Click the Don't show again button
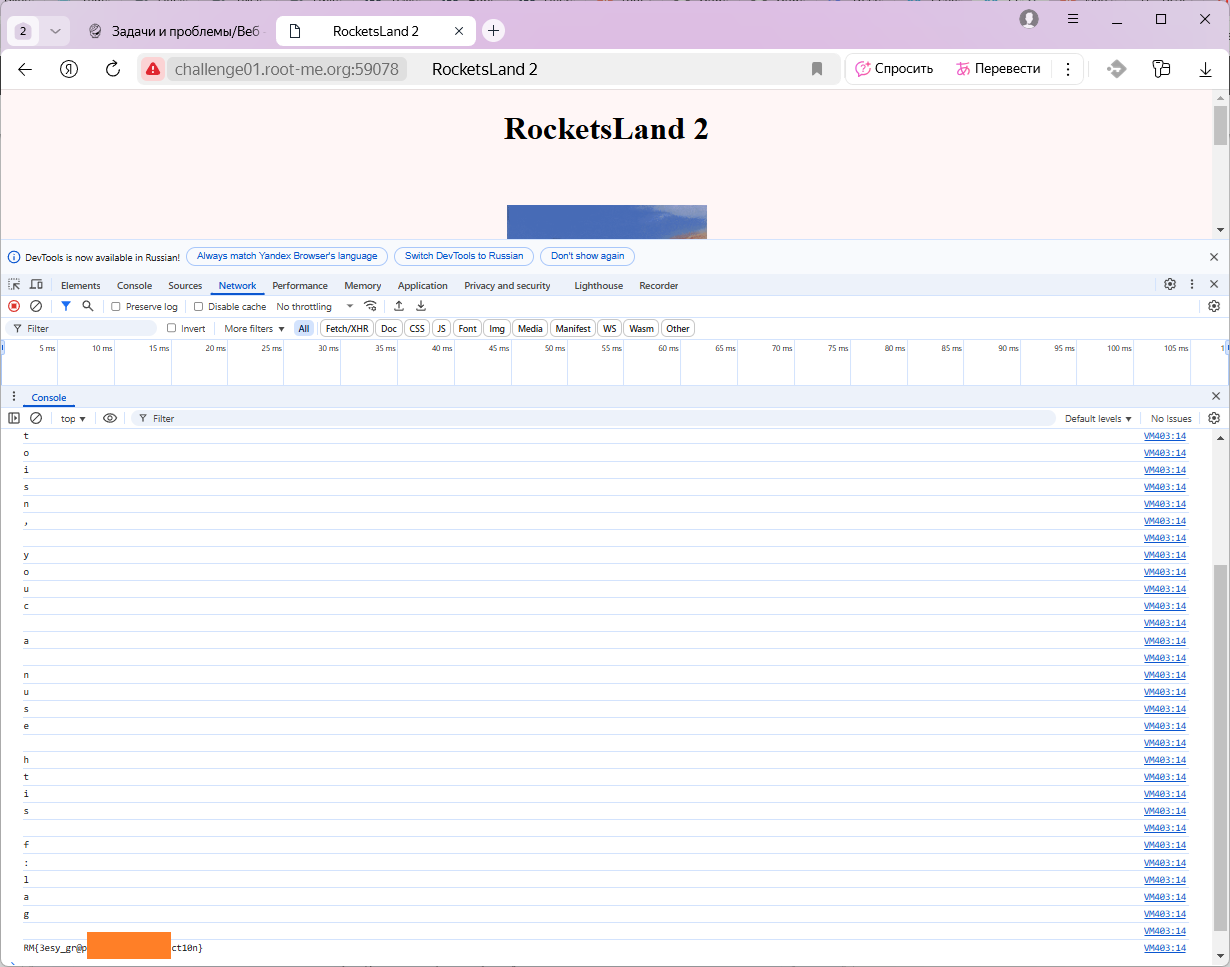The width and height of the screenshot is (1230, 967). [x=587, y=256]
